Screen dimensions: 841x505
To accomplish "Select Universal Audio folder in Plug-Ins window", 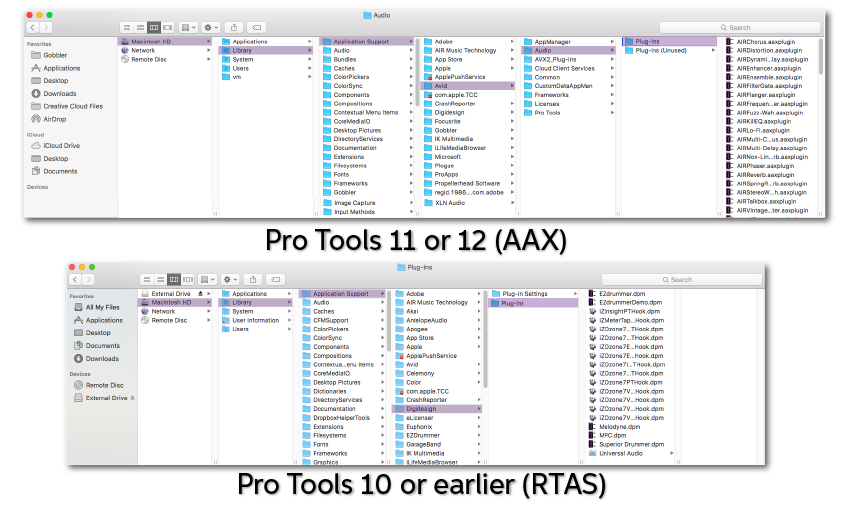I will tap(630, 453).
